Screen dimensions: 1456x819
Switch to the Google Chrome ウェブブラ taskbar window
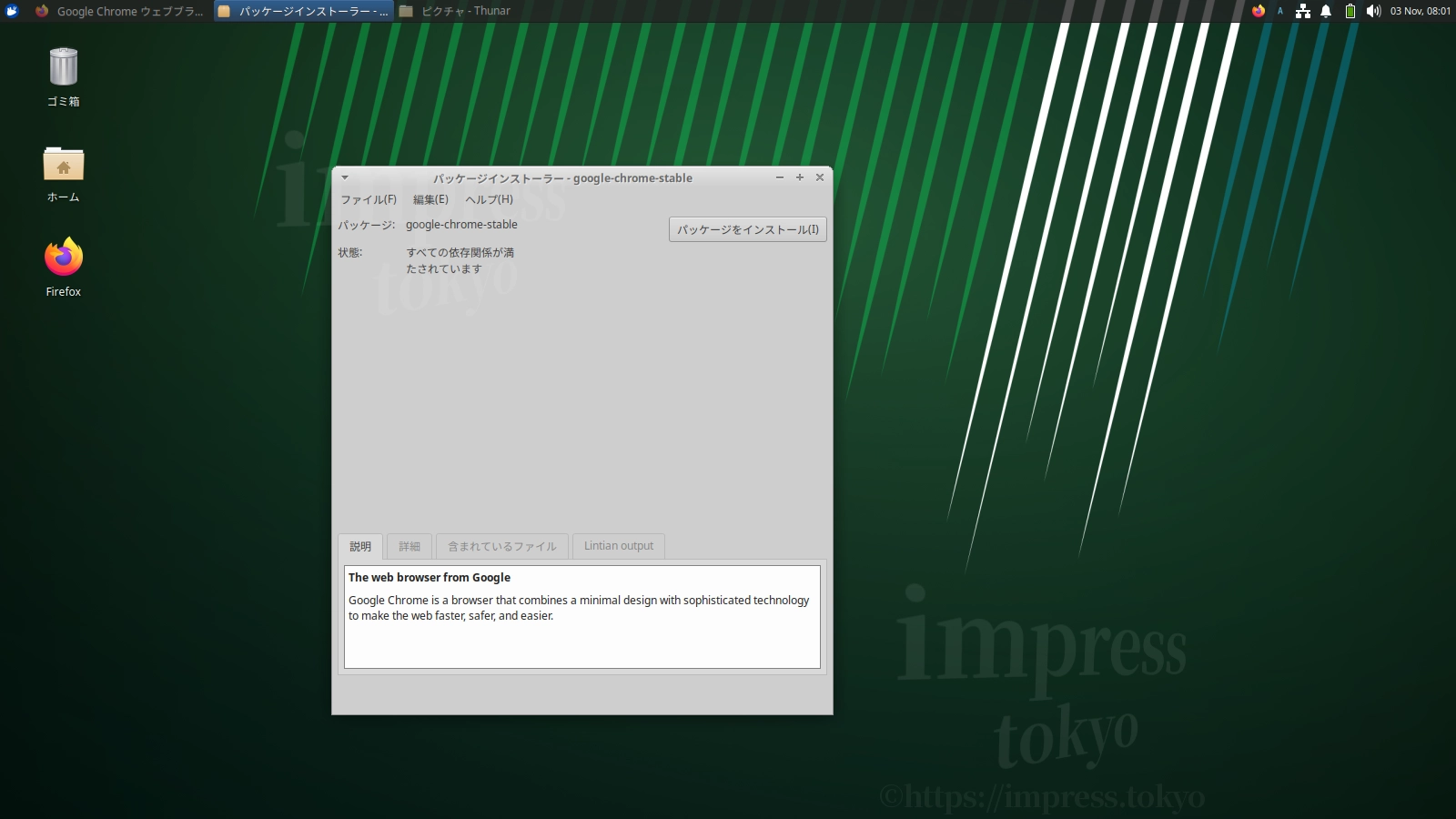pyautogui.click(x=120, y=11)
